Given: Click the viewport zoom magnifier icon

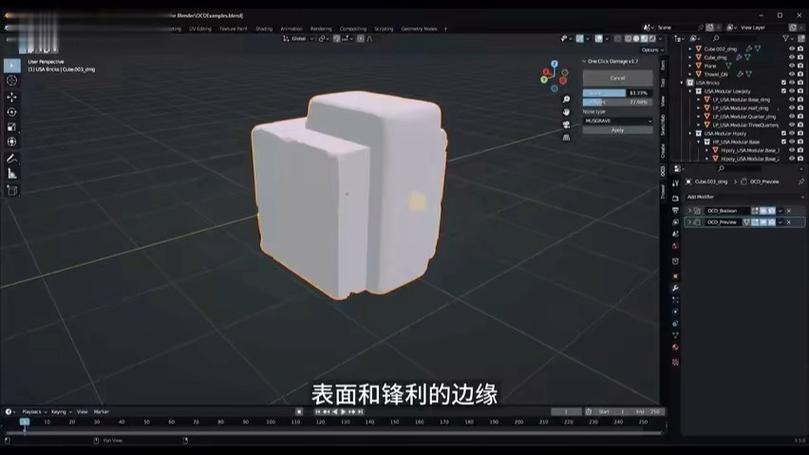Looking at the screenshot, I should click(566, 99).
